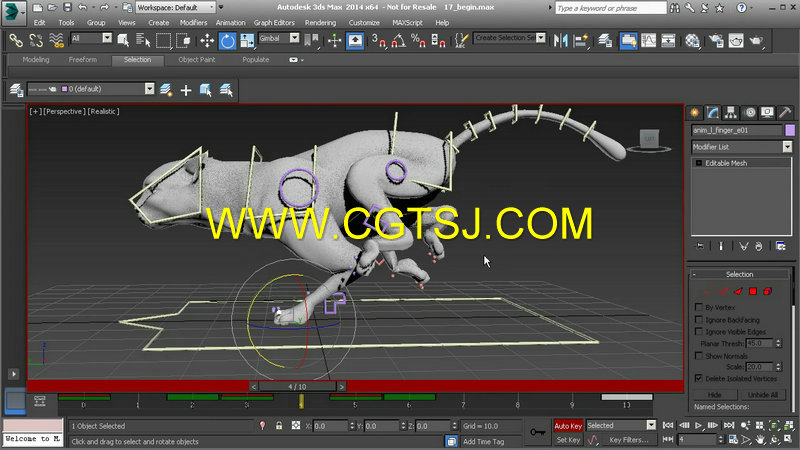Select the Bind to Space Warp tool
The image size is (800, 450).
[x=56, y=40]
